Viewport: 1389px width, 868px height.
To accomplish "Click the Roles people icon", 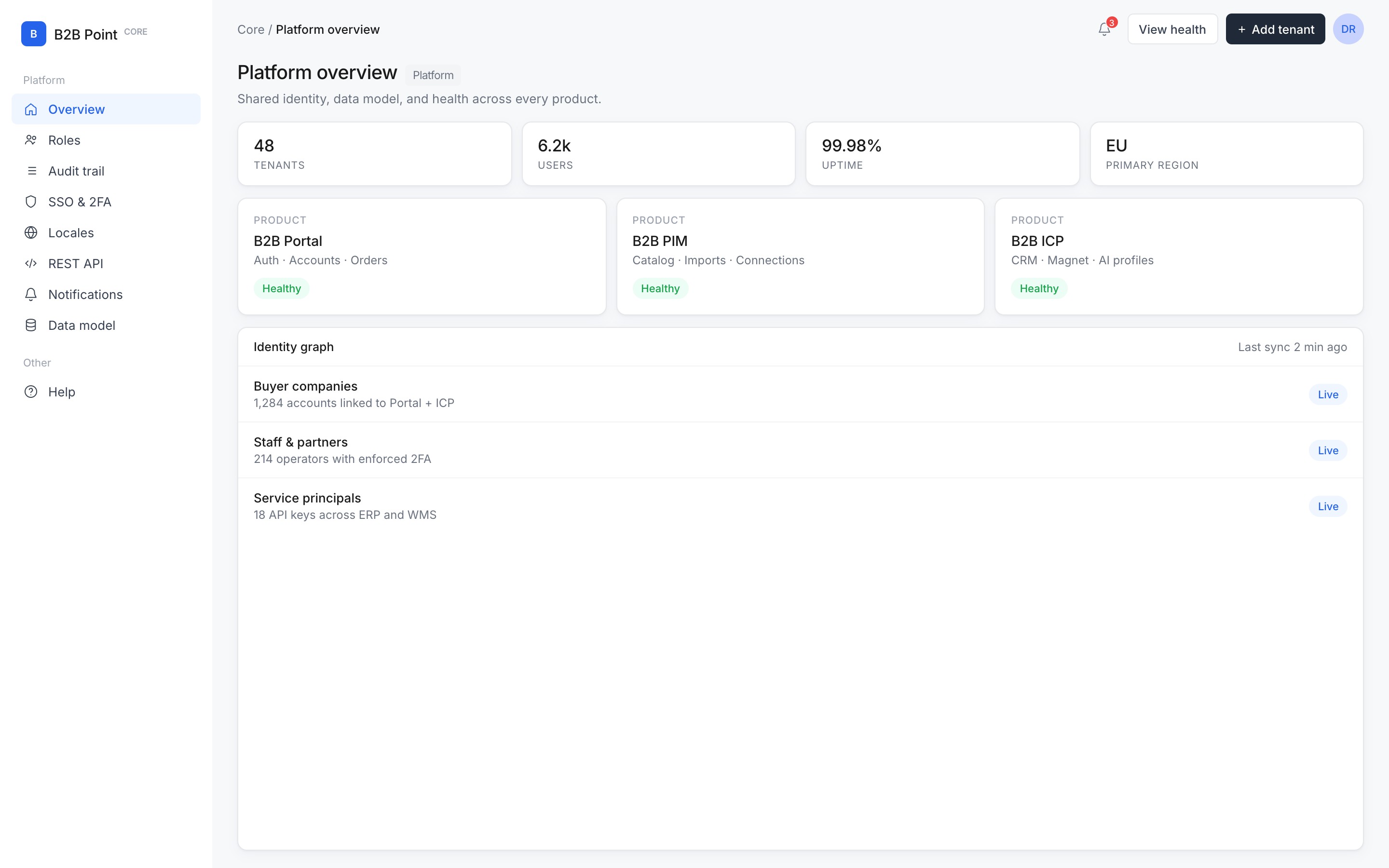I will click(31, 140).
